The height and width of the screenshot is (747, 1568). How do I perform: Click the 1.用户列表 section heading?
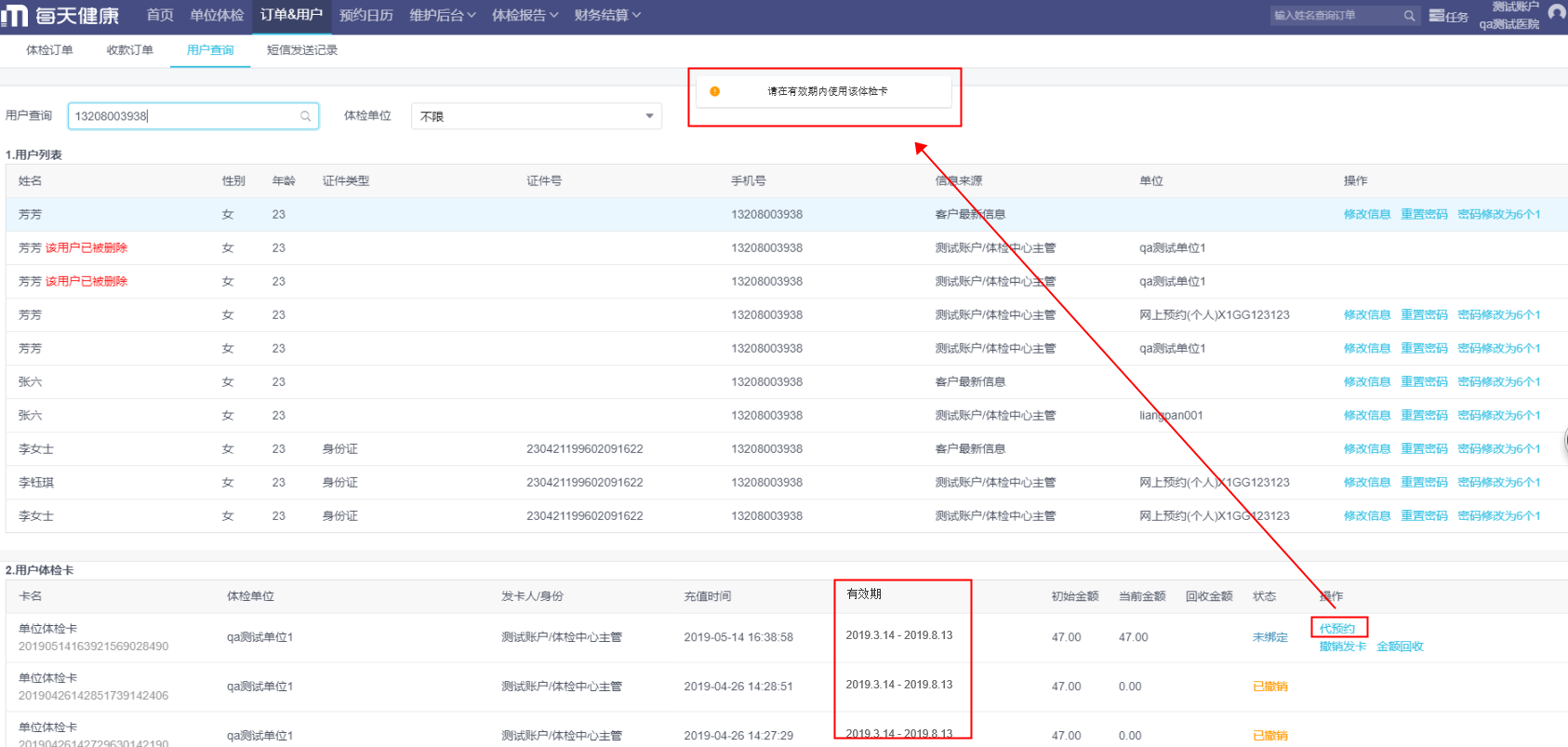[33, 155]
